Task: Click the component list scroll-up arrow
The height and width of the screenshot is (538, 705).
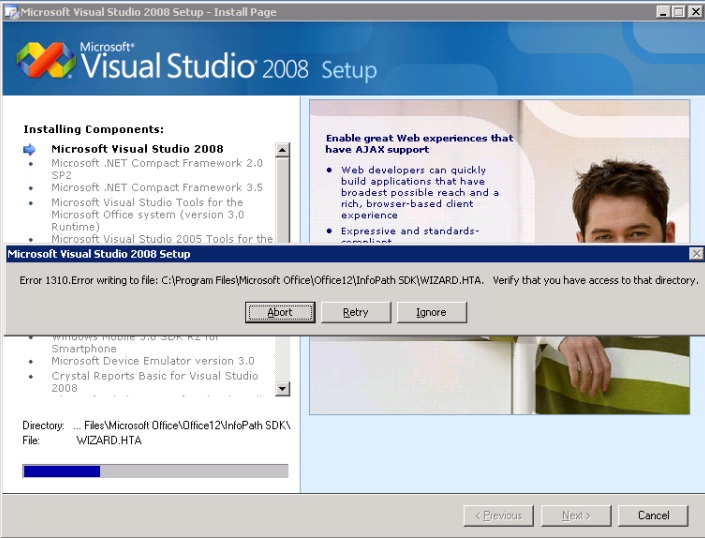Action: [282, 150]
